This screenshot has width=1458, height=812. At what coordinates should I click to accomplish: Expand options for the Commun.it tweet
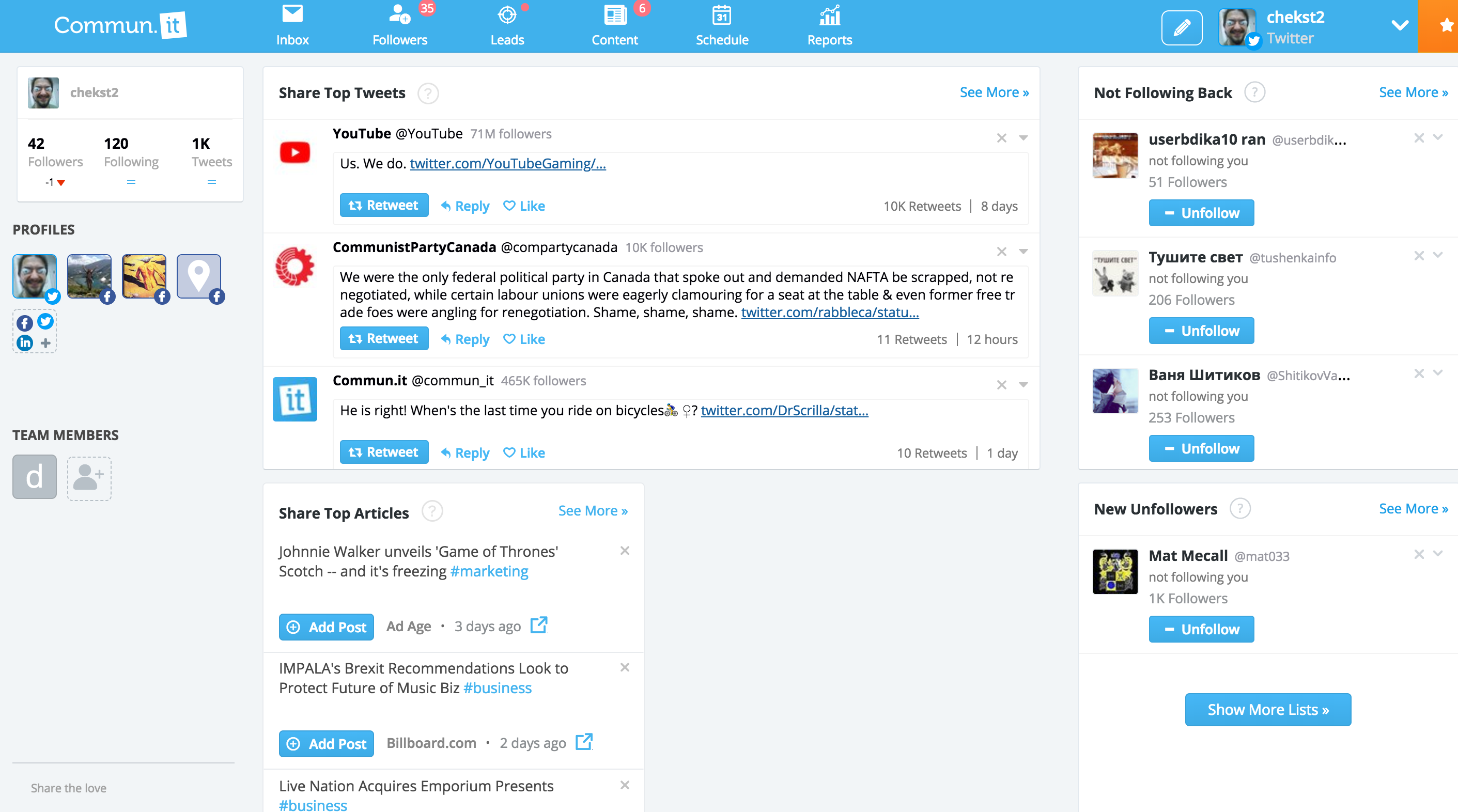1023,385
